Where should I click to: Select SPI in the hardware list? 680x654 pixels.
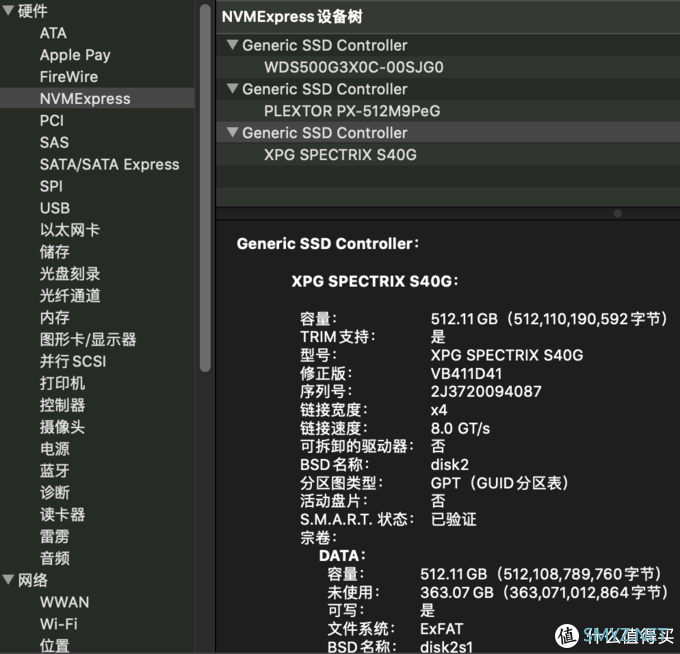tap(51, 186)
